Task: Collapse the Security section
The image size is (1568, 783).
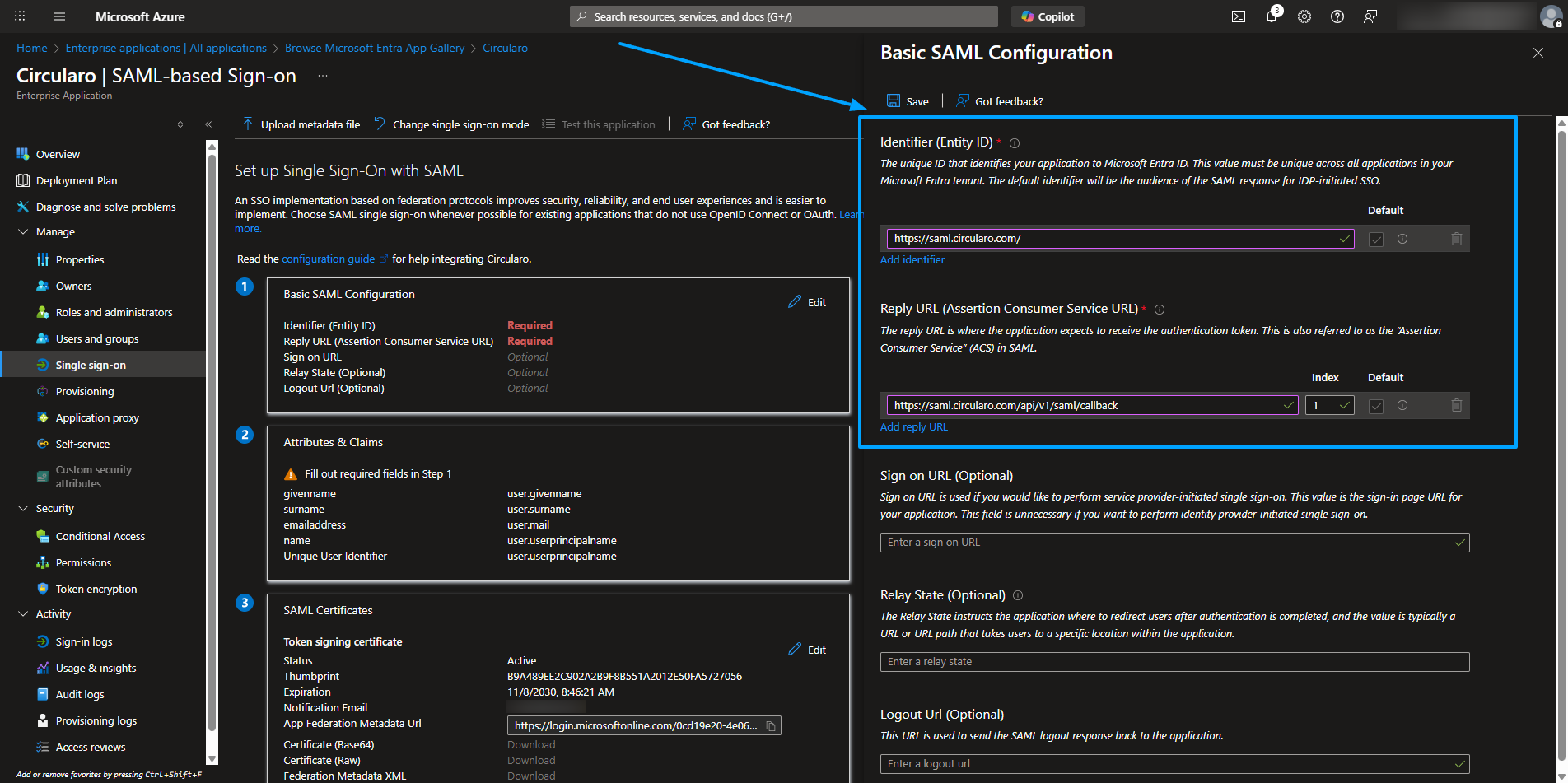Action: [23, 508]
